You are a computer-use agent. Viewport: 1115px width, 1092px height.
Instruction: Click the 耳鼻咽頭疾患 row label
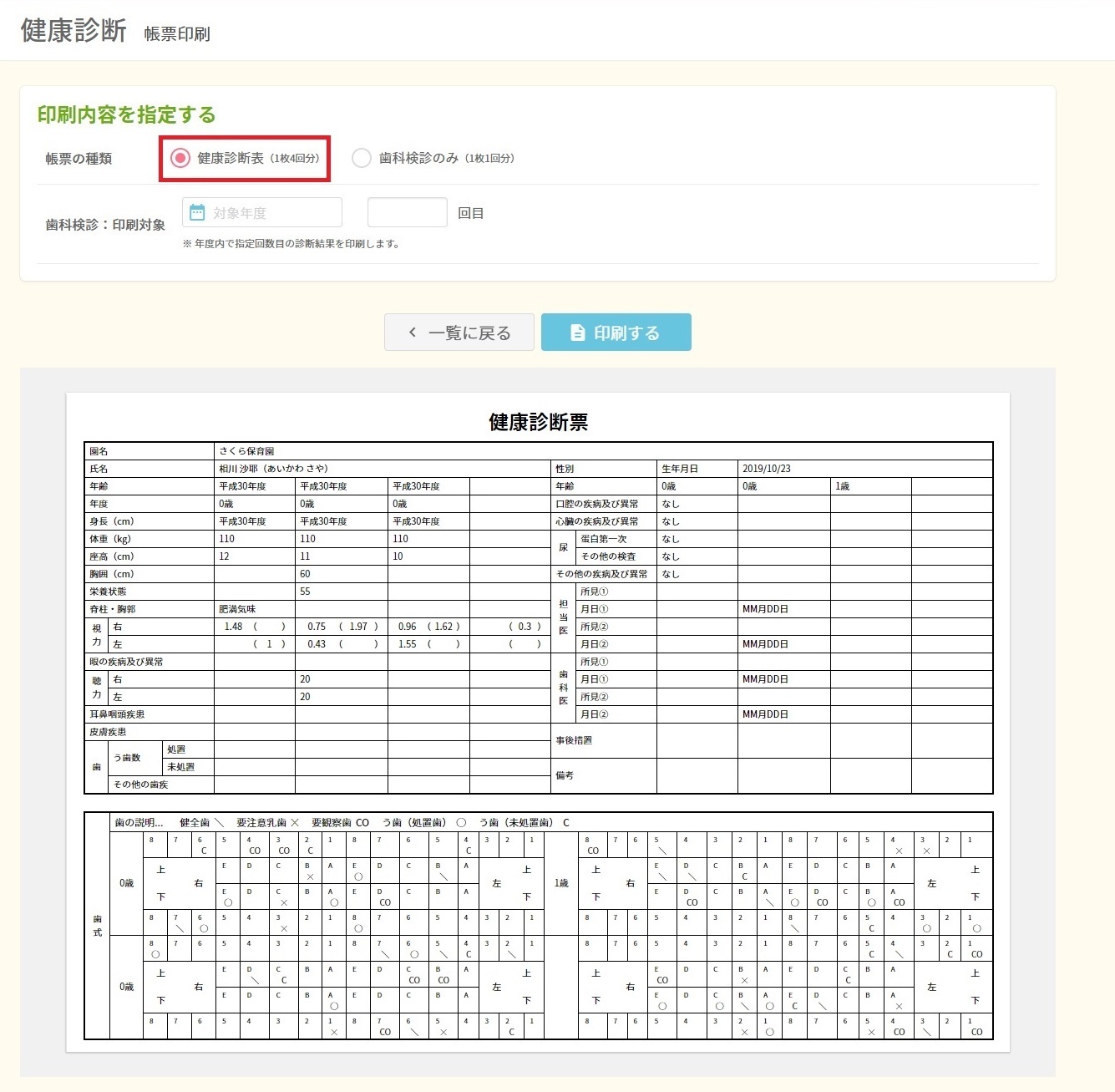point(117,714)
